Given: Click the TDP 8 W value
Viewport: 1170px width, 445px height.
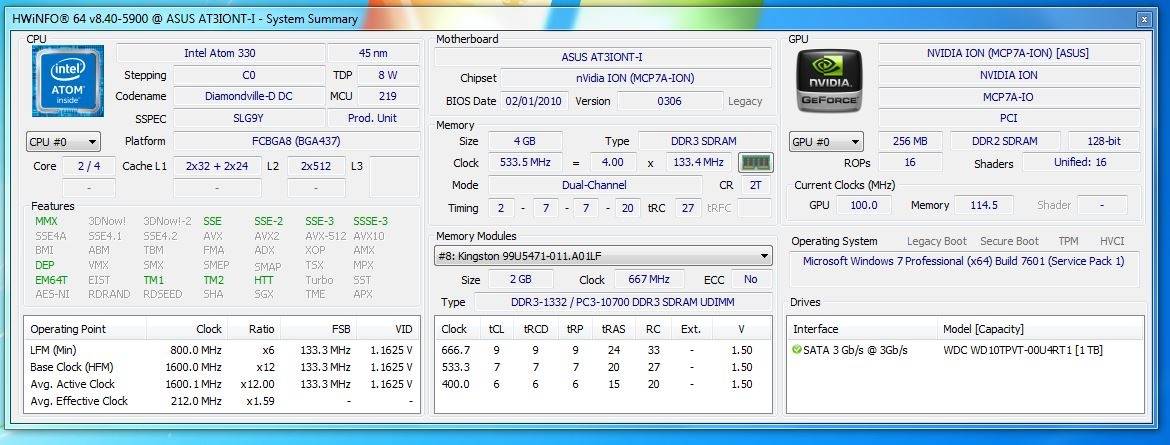Looking at the screenshot, I should (388, 75).
